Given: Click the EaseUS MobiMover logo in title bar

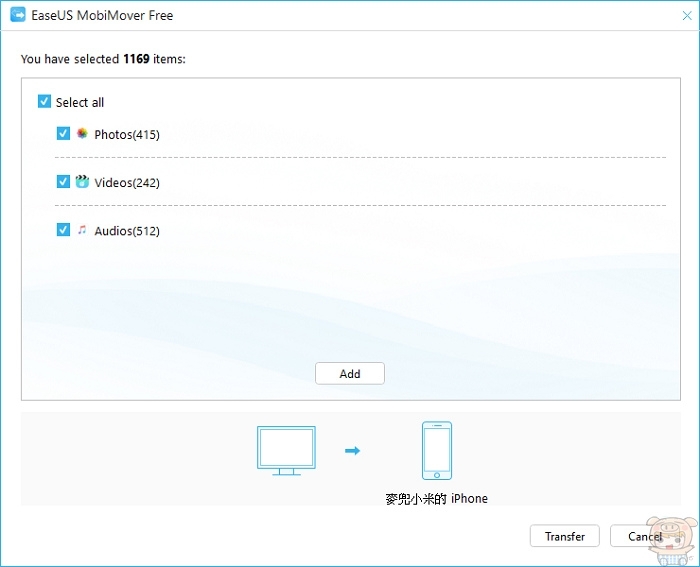Looking at the screenshot, I should click(17, 15).
